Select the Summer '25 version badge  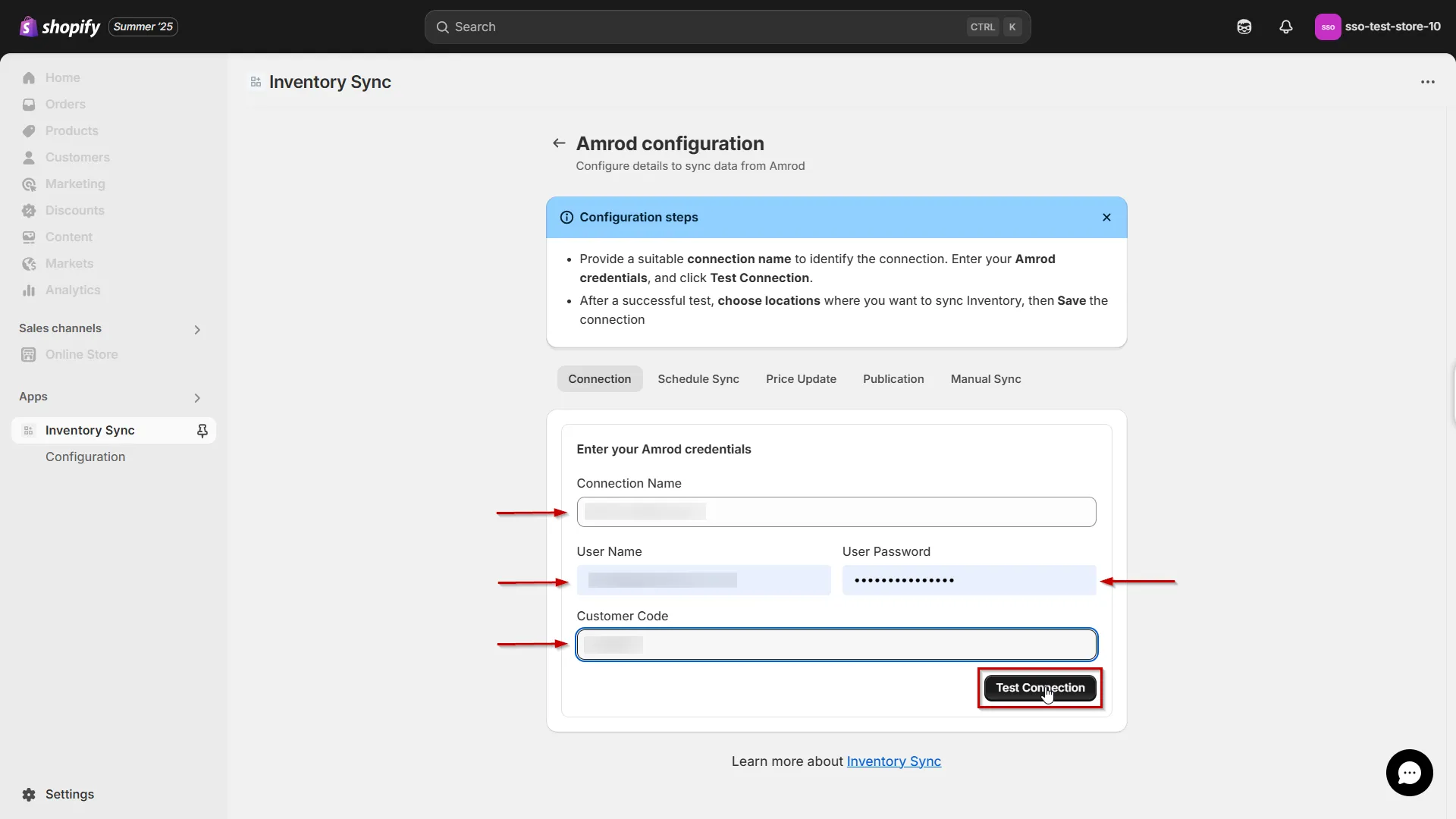(x=143, y=27)
